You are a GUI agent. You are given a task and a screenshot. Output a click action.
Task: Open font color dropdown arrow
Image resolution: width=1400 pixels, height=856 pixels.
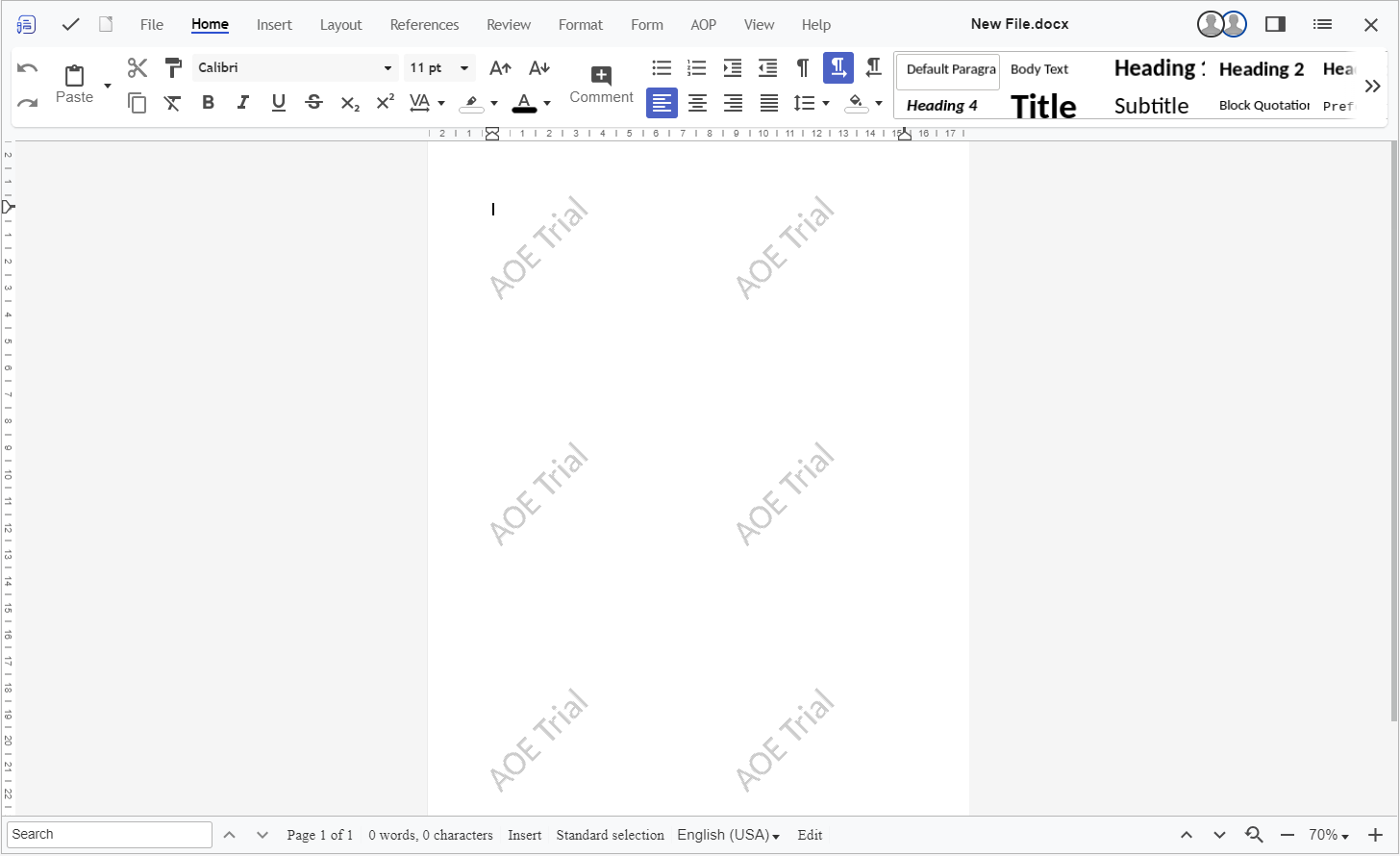[547, 103]
